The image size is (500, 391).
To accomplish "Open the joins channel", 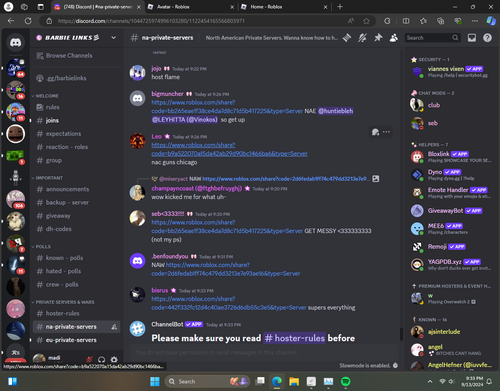I will pyautogui.click(x=52, y=120).
